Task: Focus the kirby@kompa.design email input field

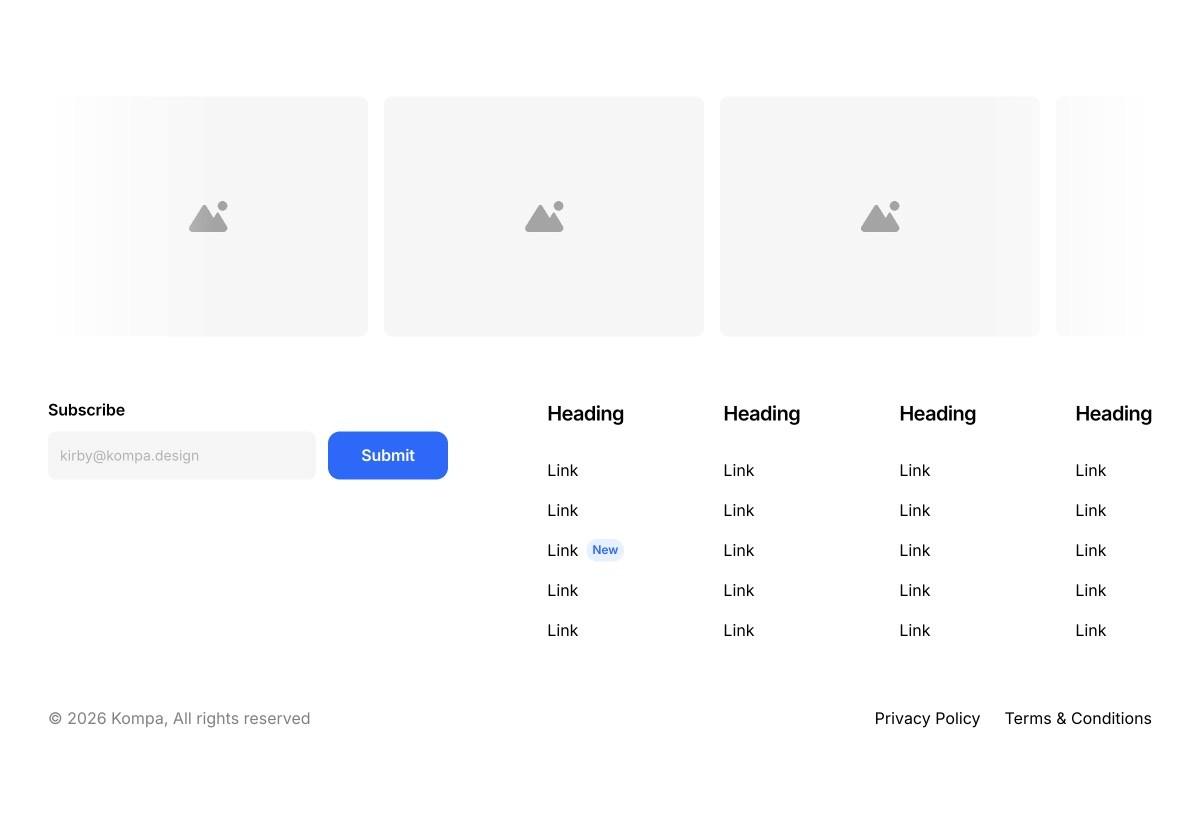Action: pyautogui.click(x=182, y=455)
